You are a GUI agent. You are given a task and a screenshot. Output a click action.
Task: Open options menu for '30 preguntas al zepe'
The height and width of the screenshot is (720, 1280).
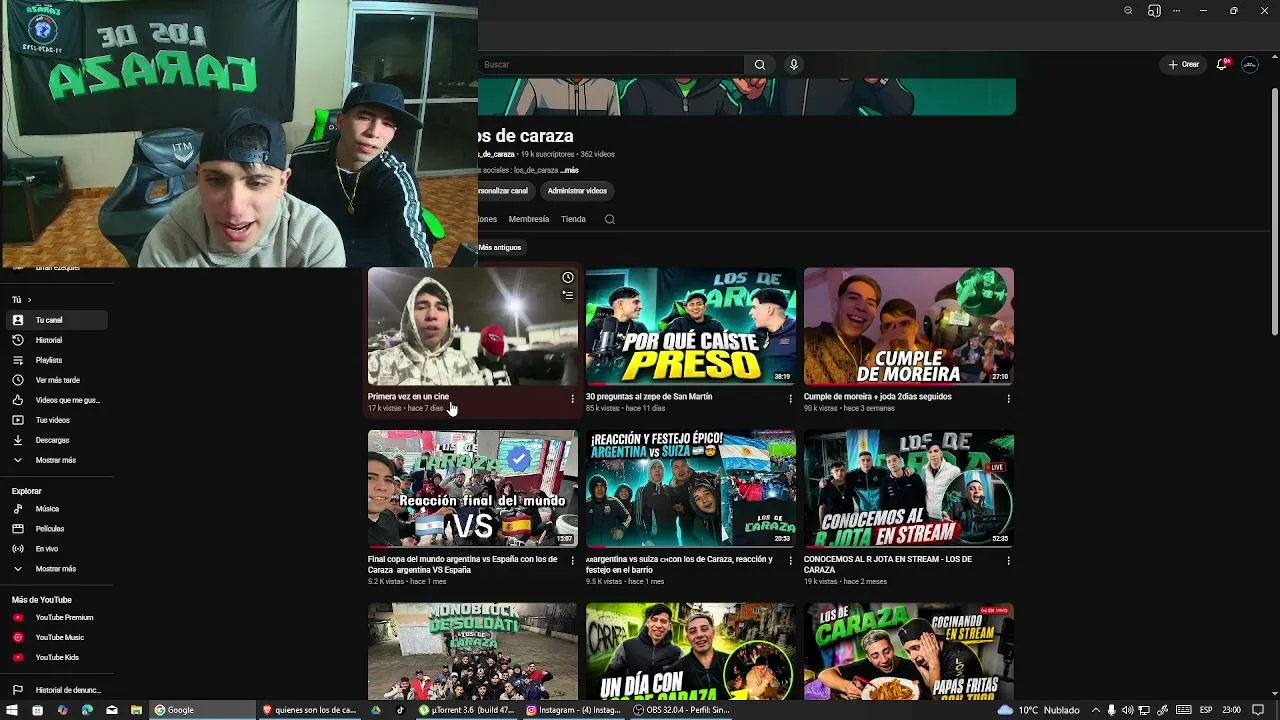(791, 399)
